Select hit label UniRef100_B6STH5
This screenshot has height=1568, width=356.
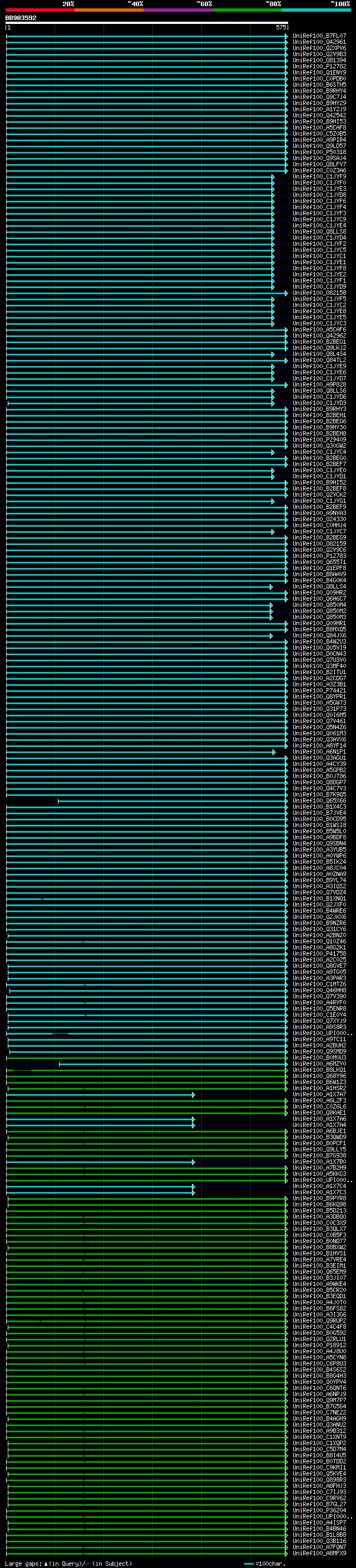click(319, 85)
